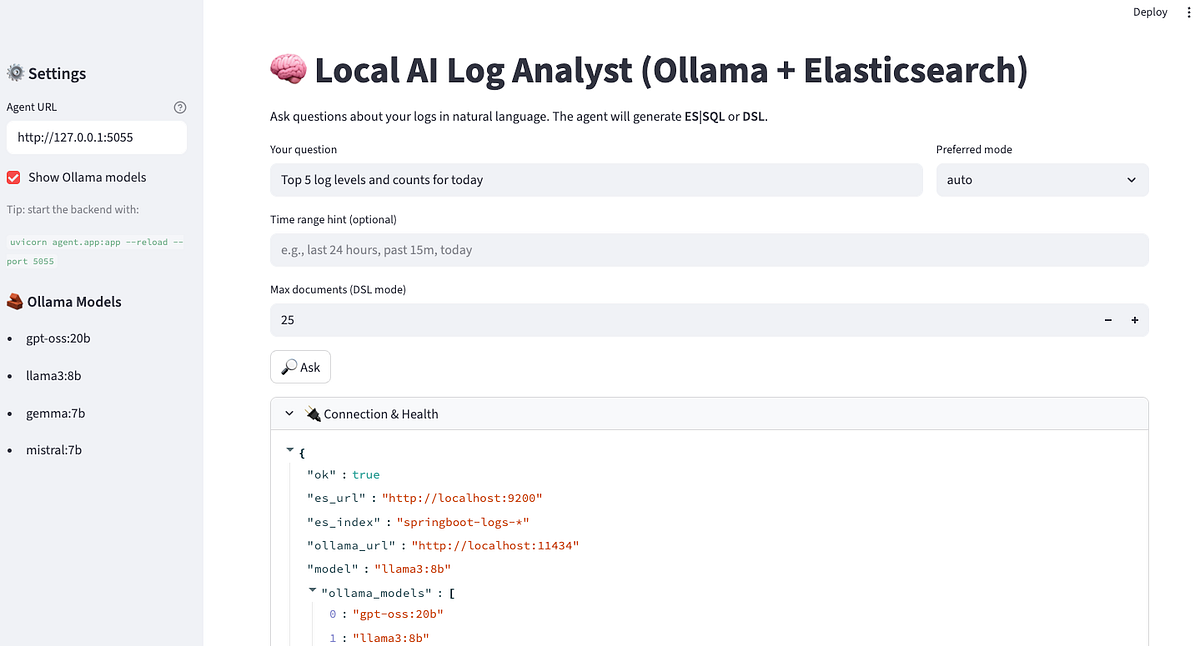Click the es_index value springboot-logs-*

(x=463, y=522)
